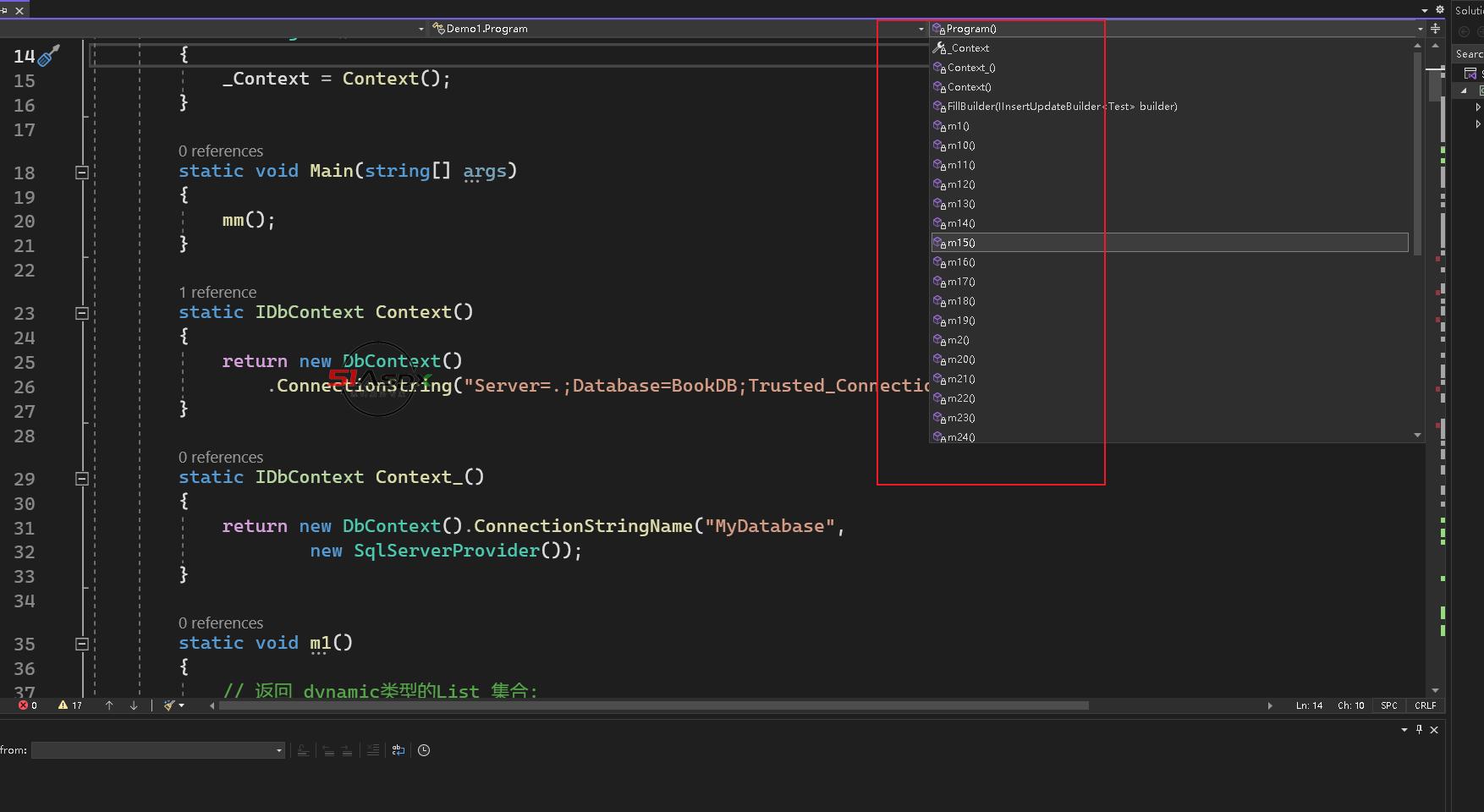Select m15() in the member list
Image resolution: width=1484 pixels, height=812 pixels.
click(x=961, y=243)
